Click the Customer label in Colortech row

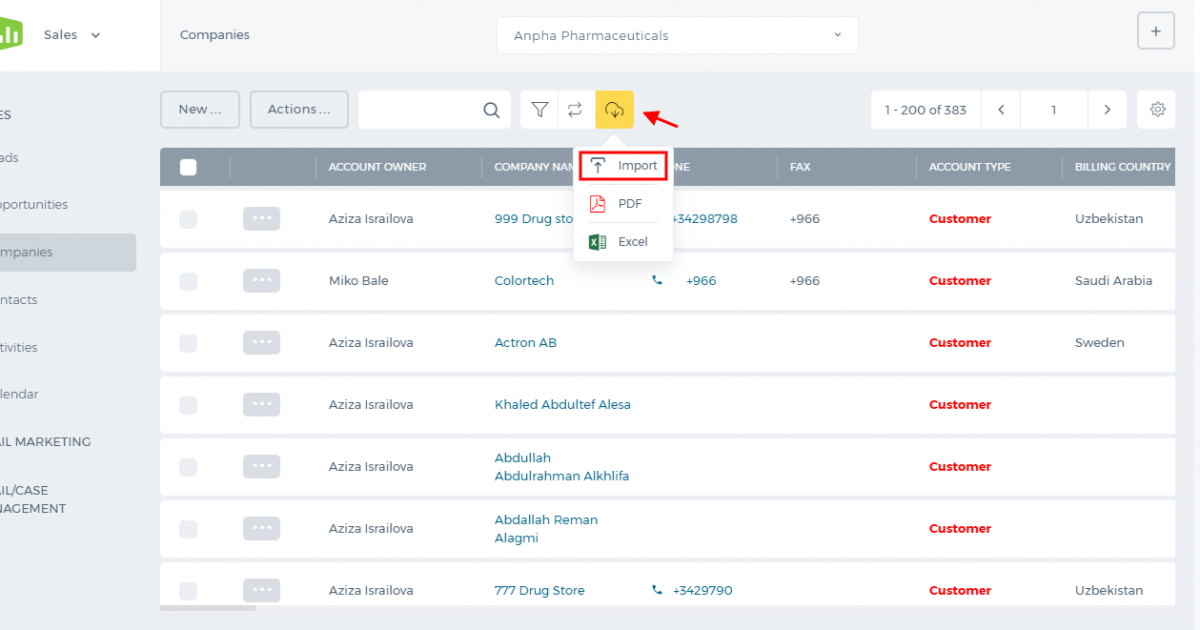tap(960, 281)
